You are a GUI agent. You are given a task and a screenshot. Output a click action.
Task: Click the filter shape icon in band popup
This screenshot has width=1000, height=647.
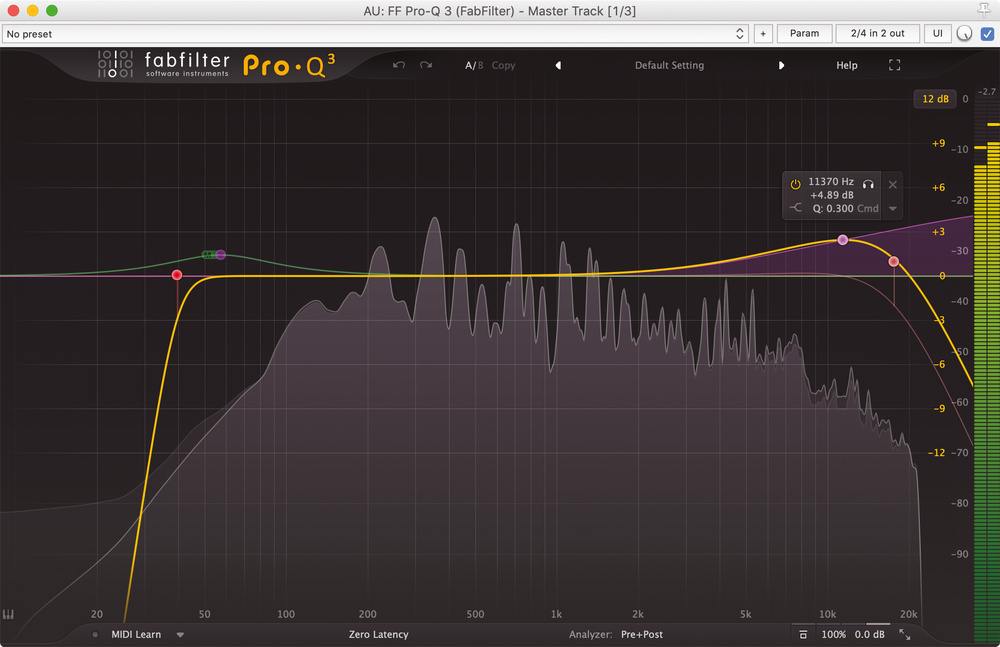793,207
